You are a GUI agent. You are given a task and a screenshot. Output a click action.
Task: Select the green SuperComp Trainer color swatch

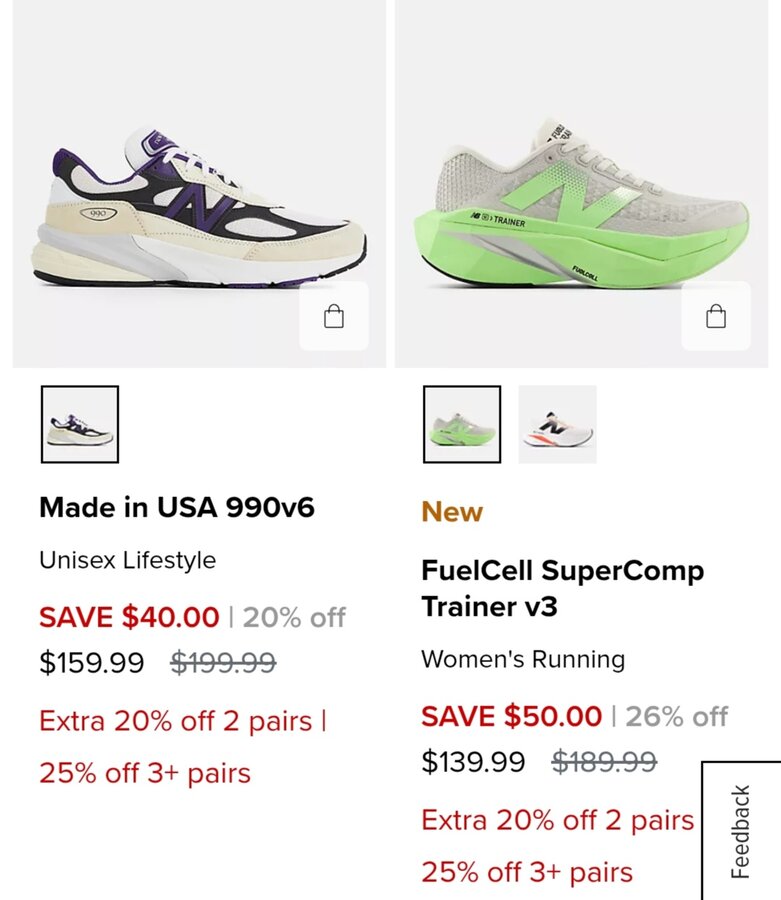tap(462, 424)
